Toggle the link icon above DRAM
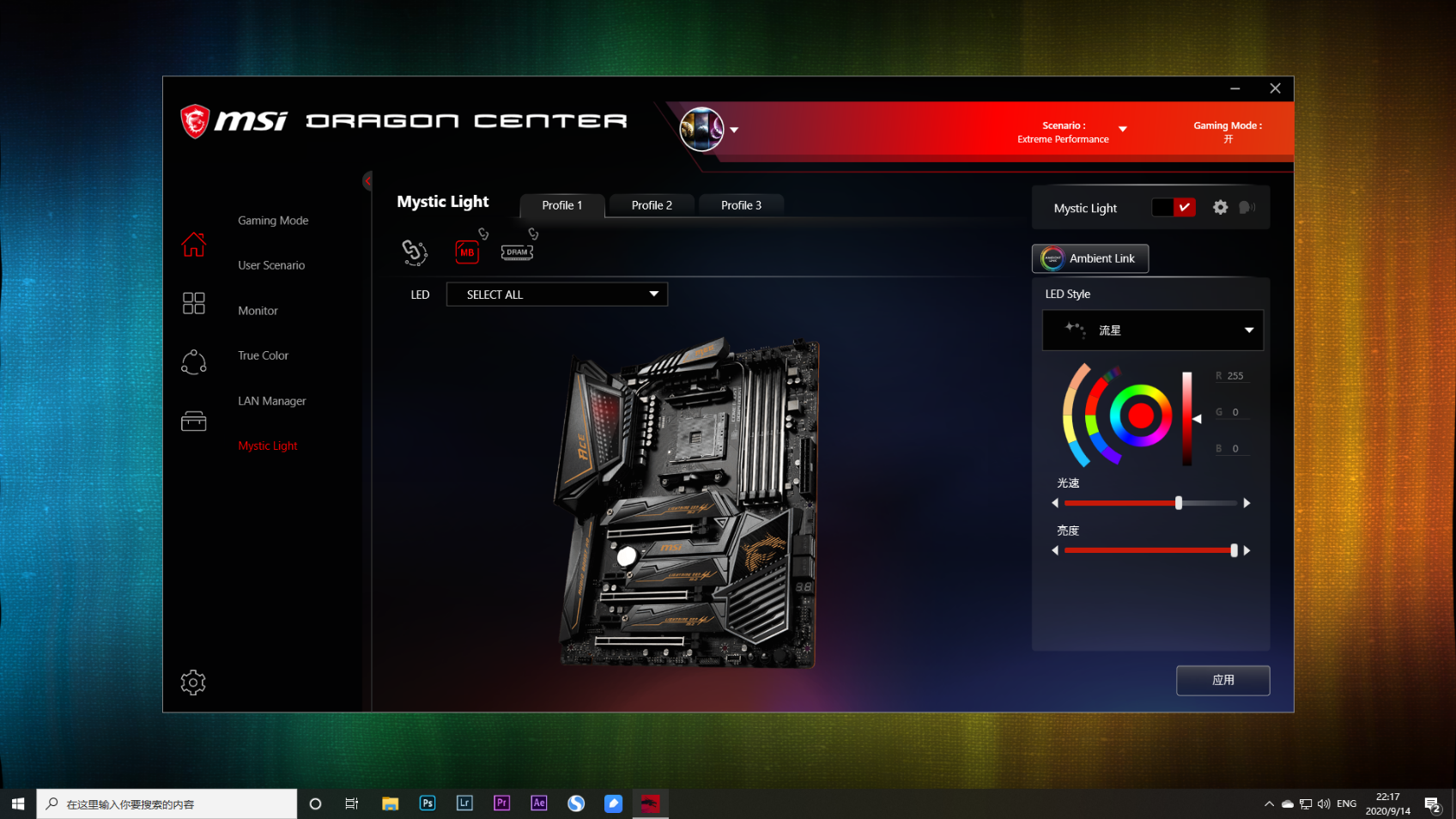This screenshot has width=1456, height=819. [533, 234]
